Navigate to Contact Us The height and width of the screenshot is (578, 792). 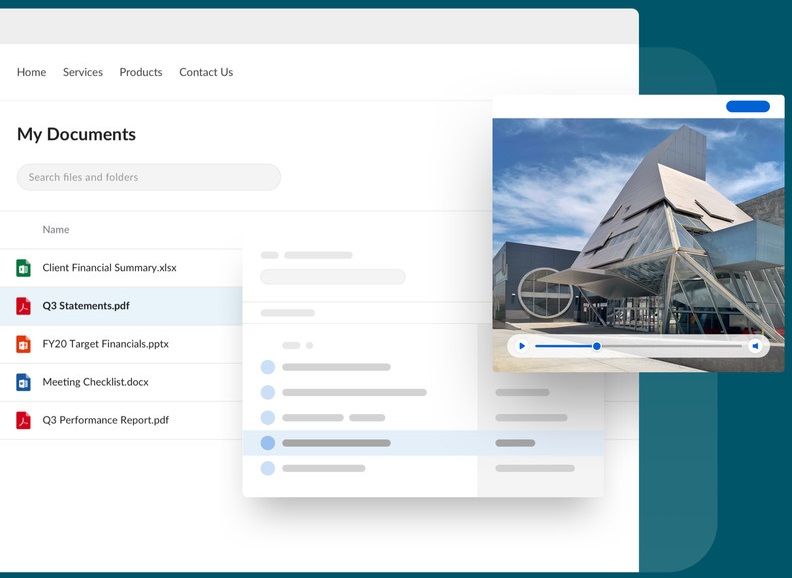(206, 72)
